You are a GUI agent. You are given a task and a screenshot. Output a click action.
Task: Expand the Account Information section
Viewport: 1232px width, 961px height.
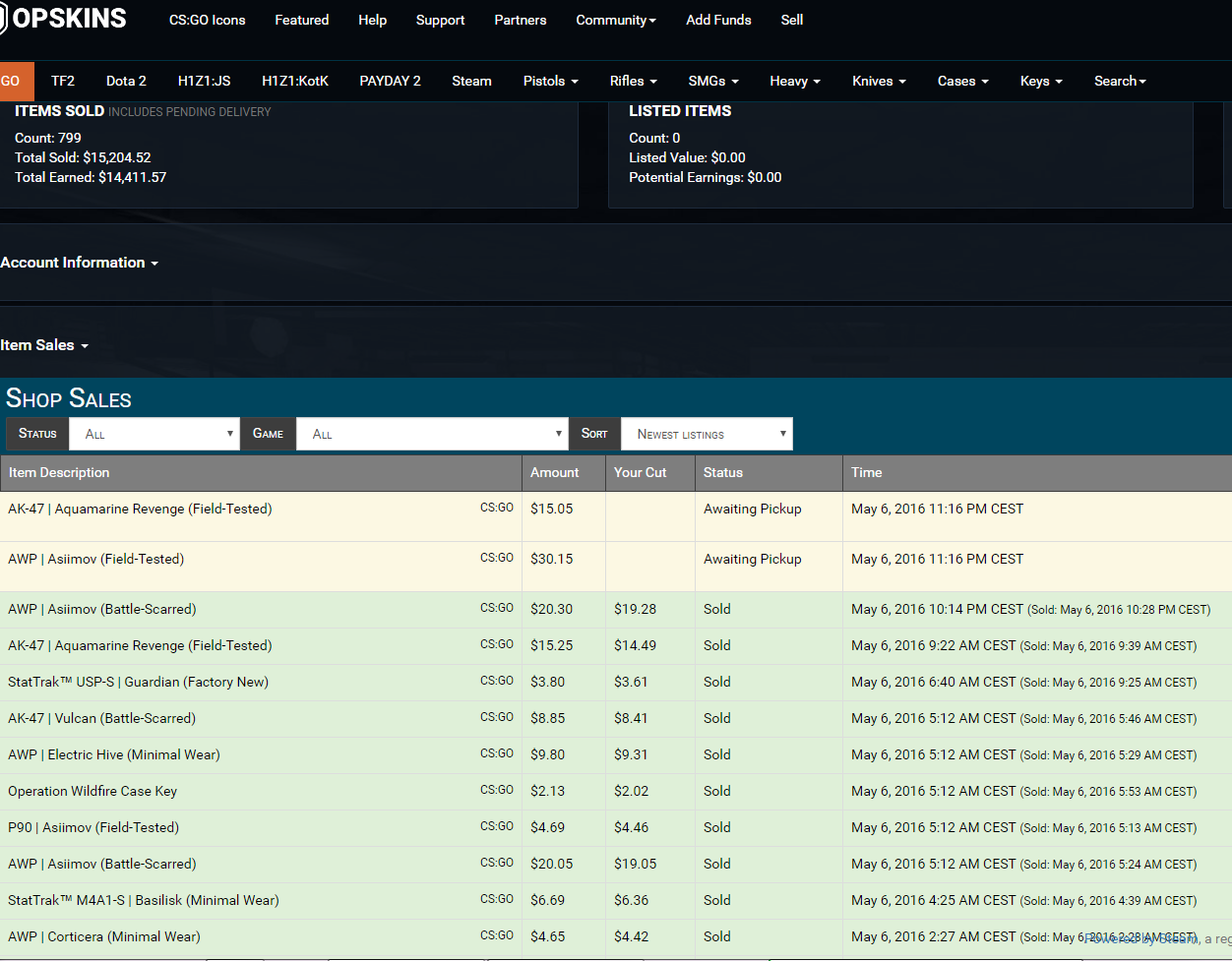(x=79, y=263)
